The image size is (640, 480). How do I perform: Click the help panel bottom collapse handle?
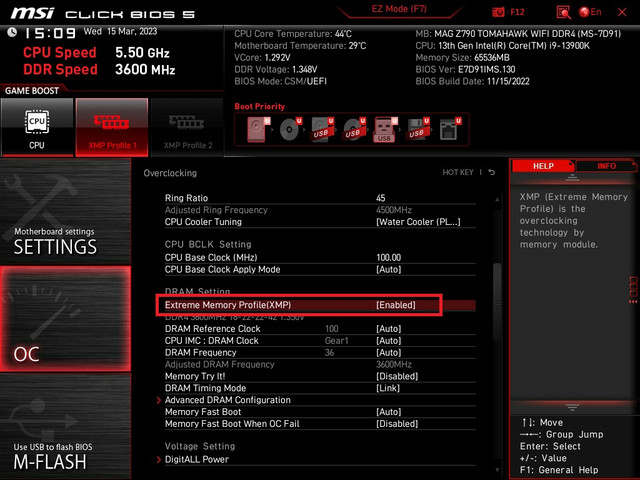point(572,407)
